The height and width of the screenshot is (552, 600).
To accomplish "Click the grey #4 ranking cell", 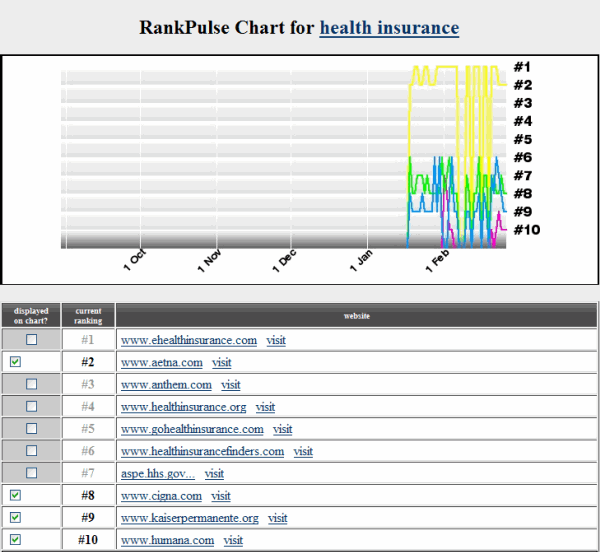I will tap(88, 406).
